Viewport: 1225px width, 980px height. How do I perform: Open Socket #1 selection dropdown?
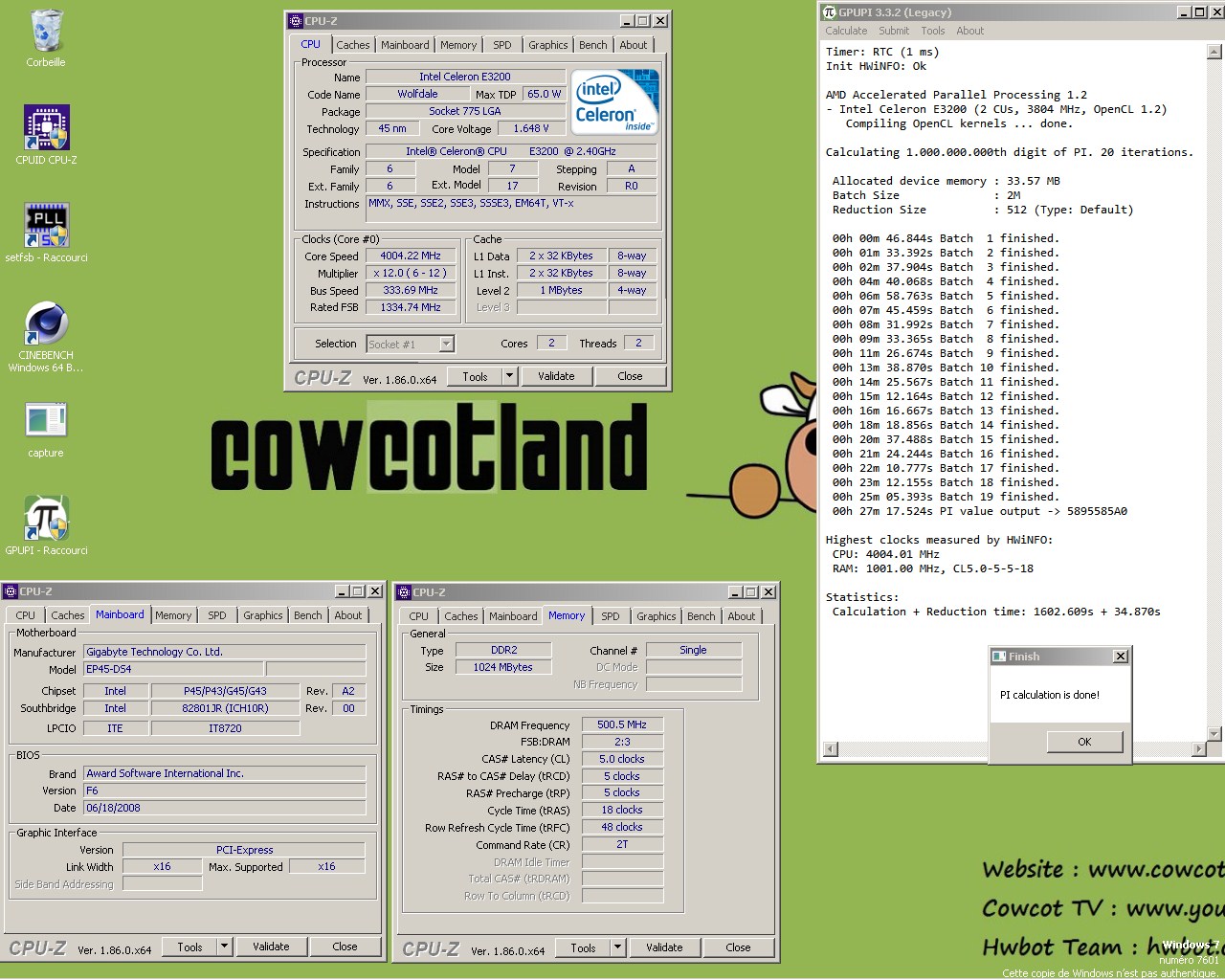tap(446, 344)
